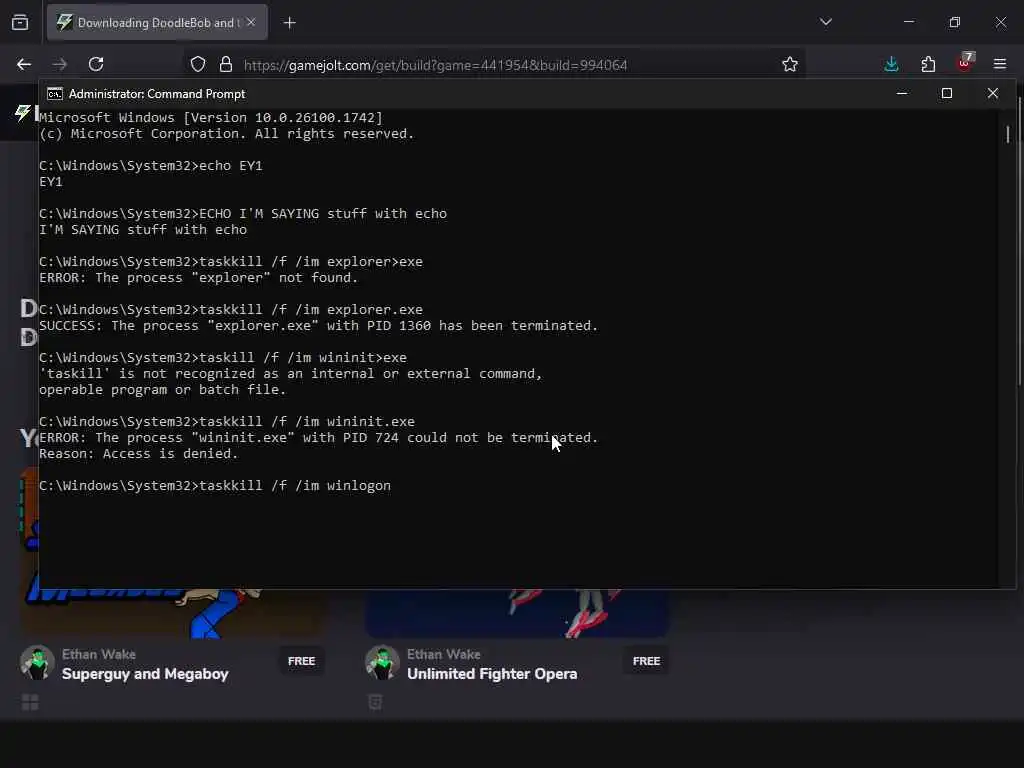The image size is (1024, 768).
Task: Click 'Reason: Access is denied.' line
Action: click(x=139, y=454)
